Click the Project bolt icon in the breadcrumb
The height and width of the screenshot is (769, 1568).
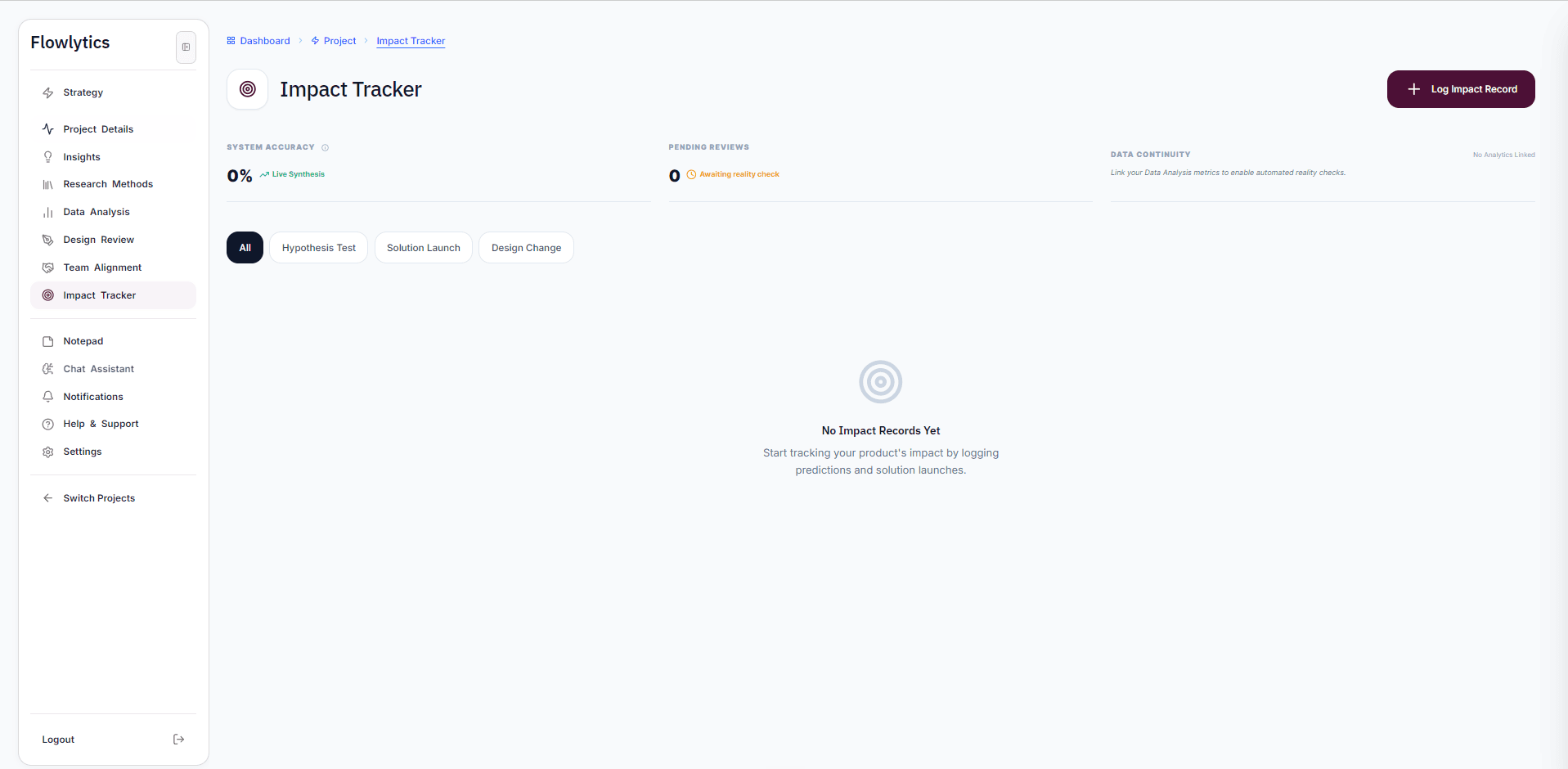point(315,41)
